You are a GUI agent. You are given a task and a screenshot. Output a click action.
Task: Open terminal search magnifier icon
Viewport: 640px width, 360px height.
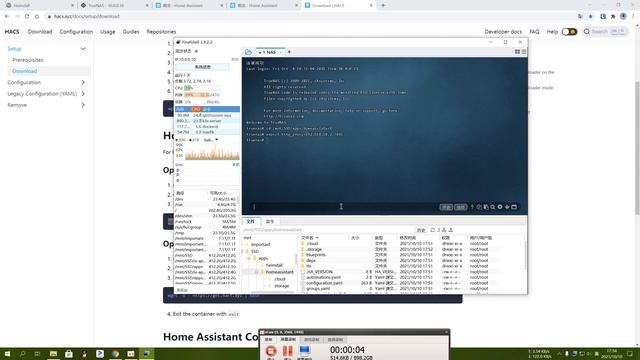coord(493,207)
